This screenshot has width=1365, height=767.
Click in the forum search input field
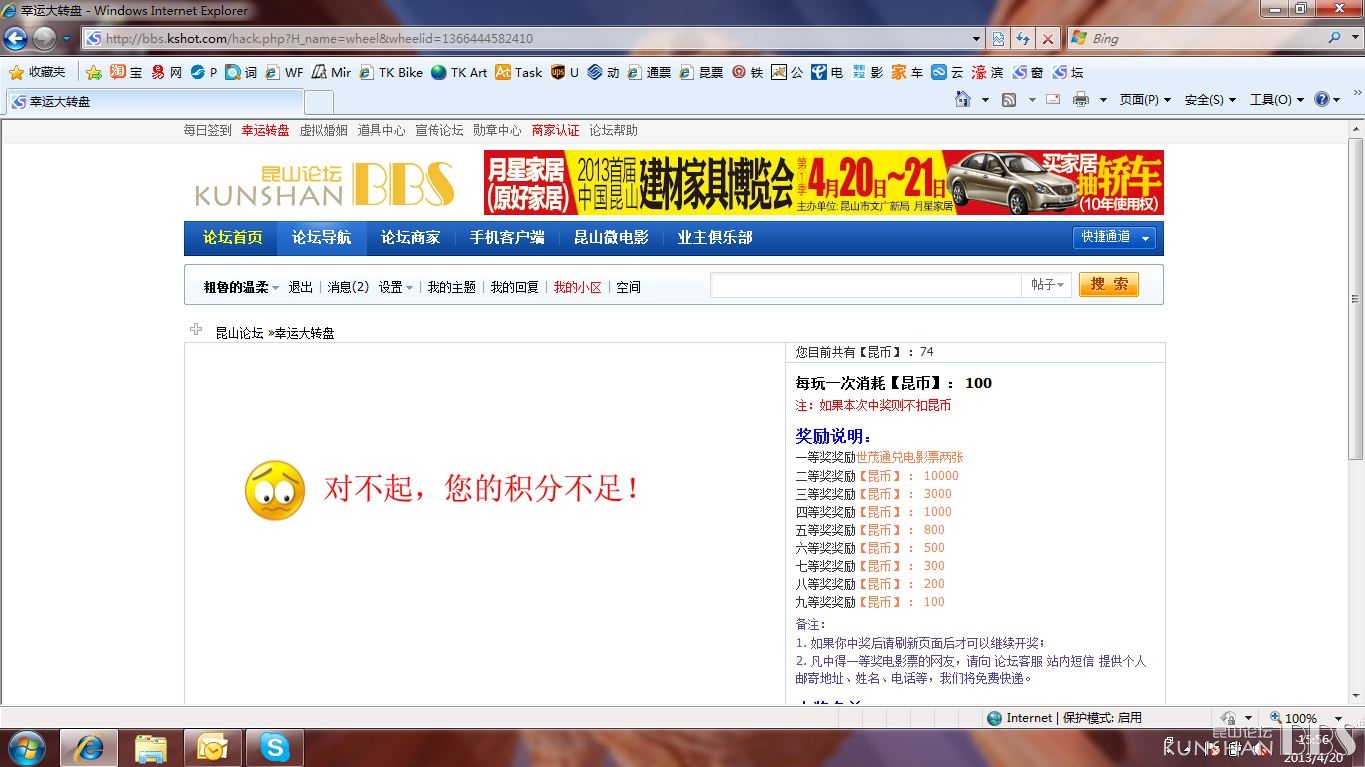pos(865,285)
